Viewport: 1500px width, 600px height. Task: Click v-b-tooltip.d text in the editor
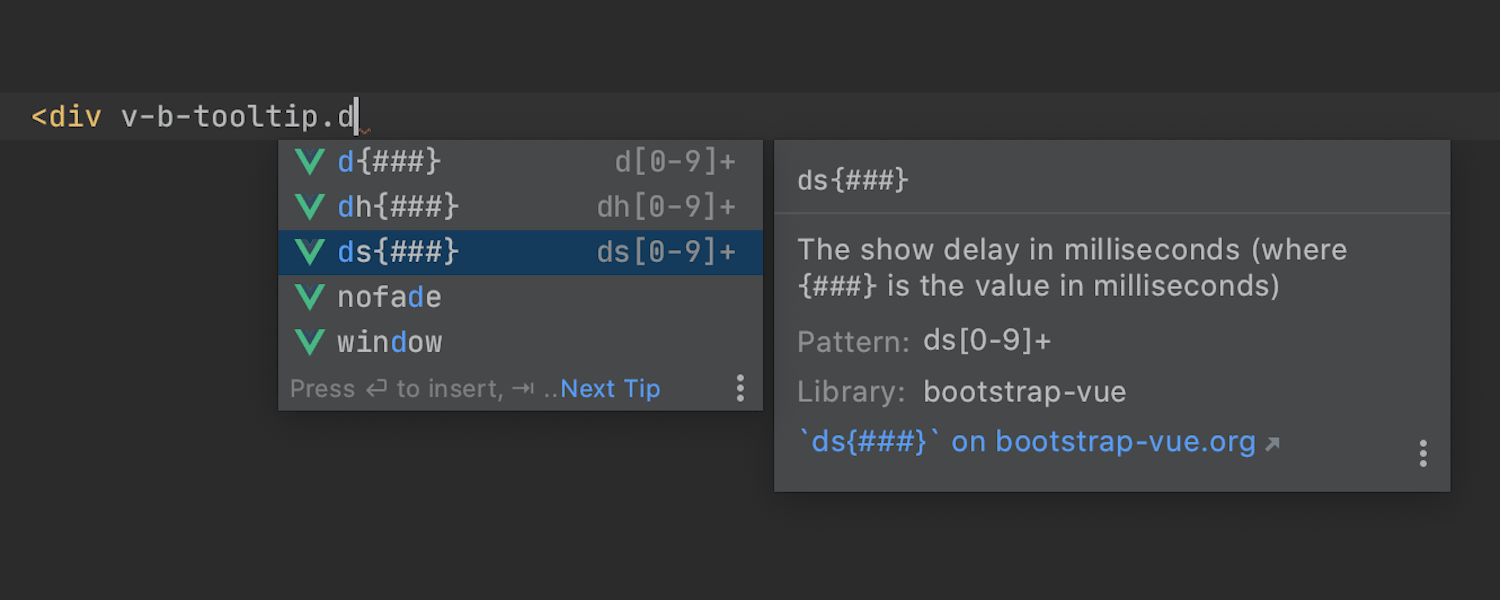(x=238, y=117)
